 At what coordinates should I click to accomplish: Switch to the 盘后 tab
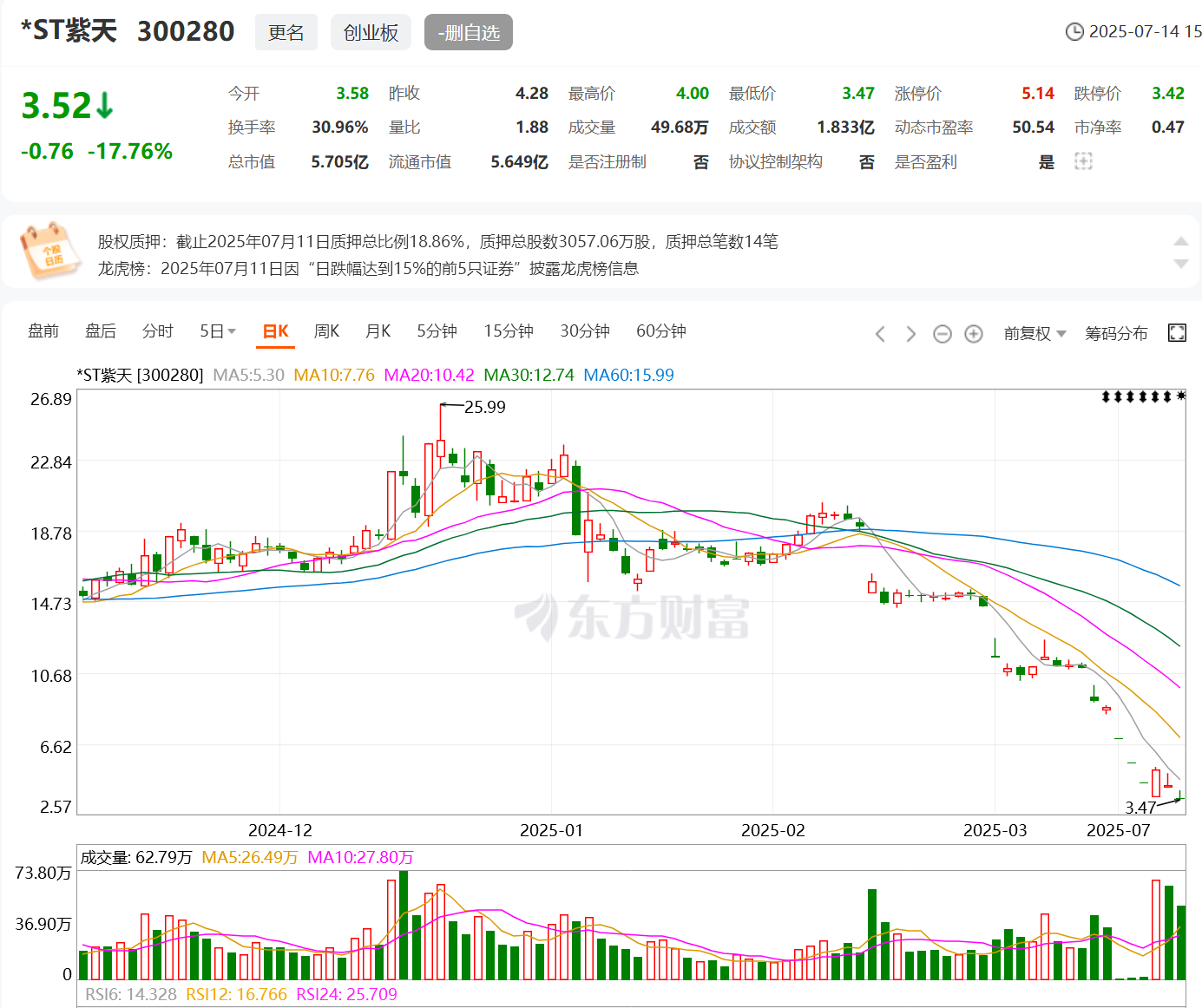coord(101,331)
